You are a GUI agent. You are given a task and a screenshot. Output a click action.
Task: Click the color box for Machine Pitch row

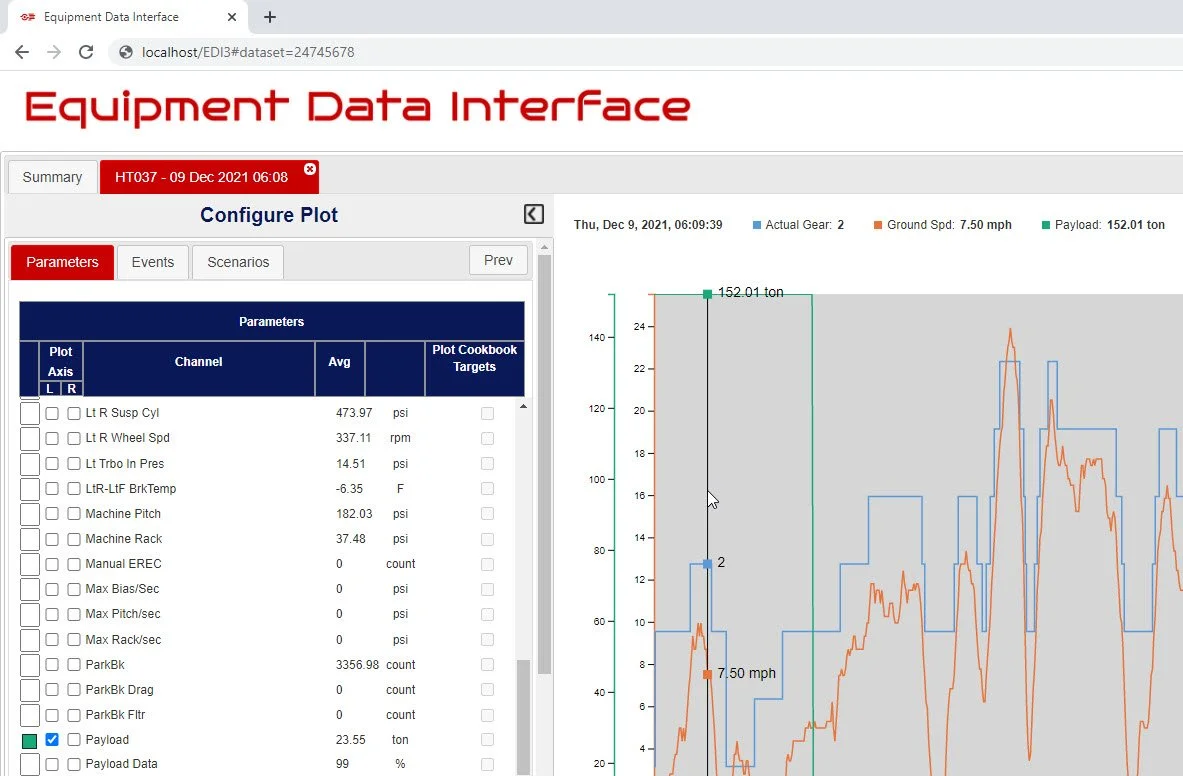pos(29,514)
